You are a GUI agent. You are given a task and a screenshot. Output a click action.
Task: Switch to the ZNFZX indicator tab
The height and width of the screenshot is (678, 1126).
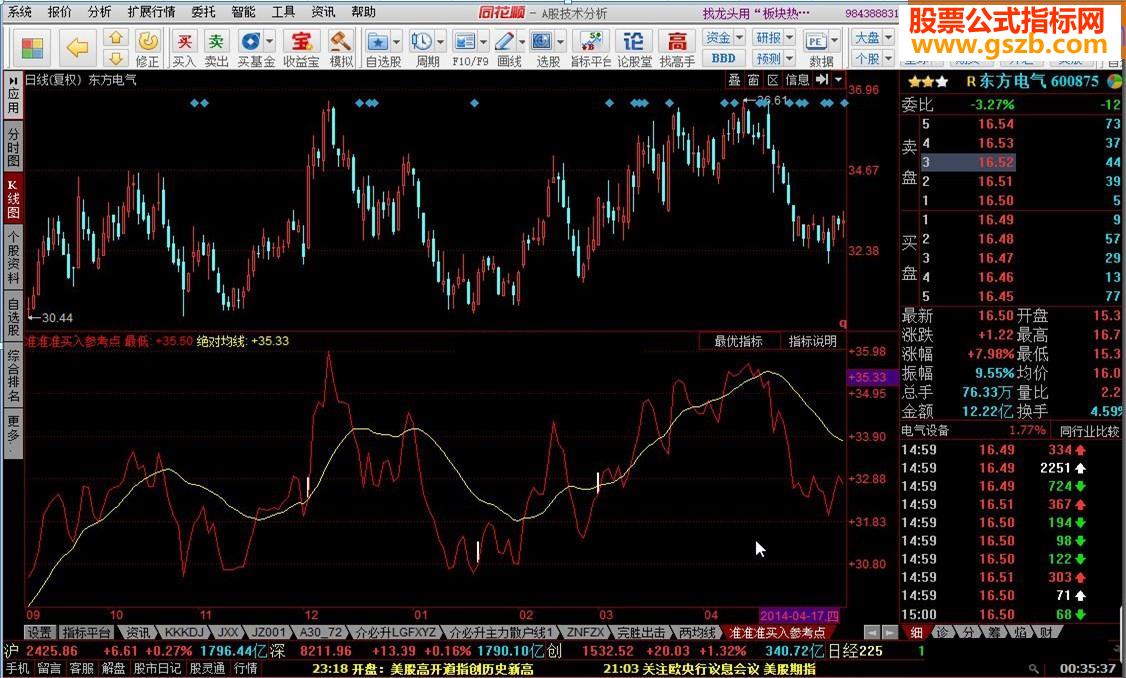point(586,632)
